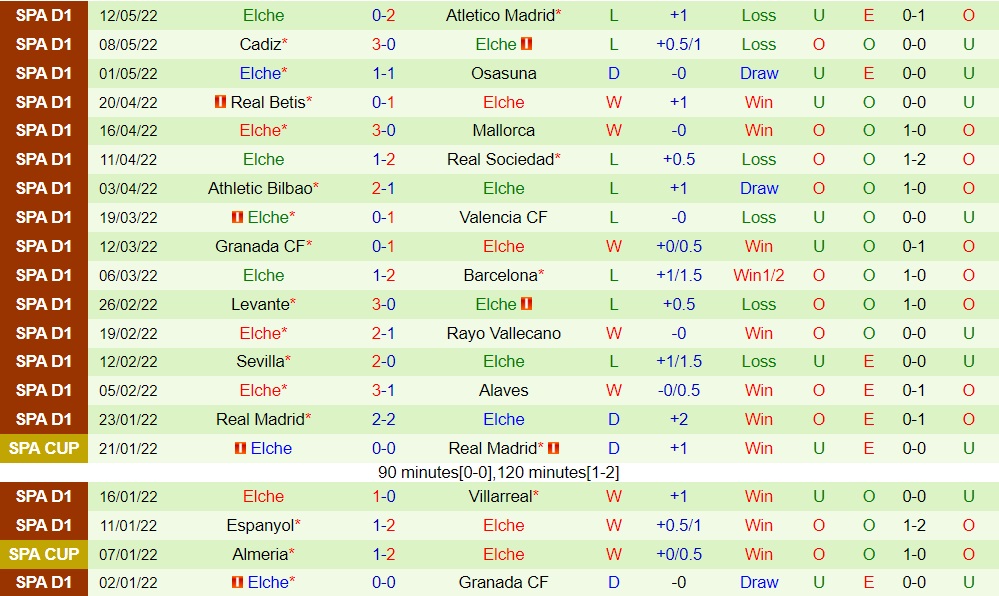Screen dimensions: 999x596
Task: Click red card icon in Levante vs Elche row
Action: 526,304
